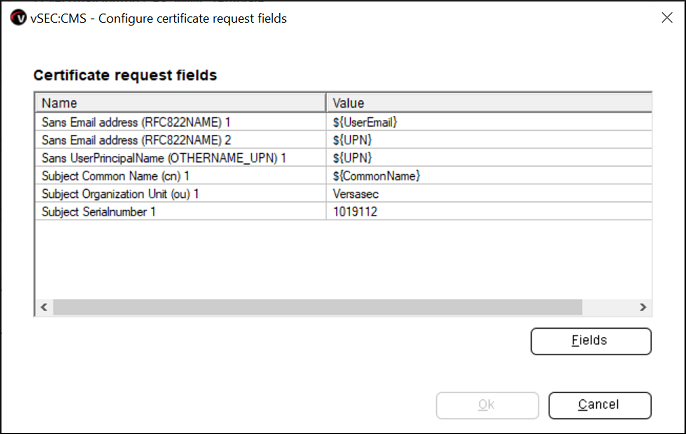Click the ${CommonName} value cell

489,176
